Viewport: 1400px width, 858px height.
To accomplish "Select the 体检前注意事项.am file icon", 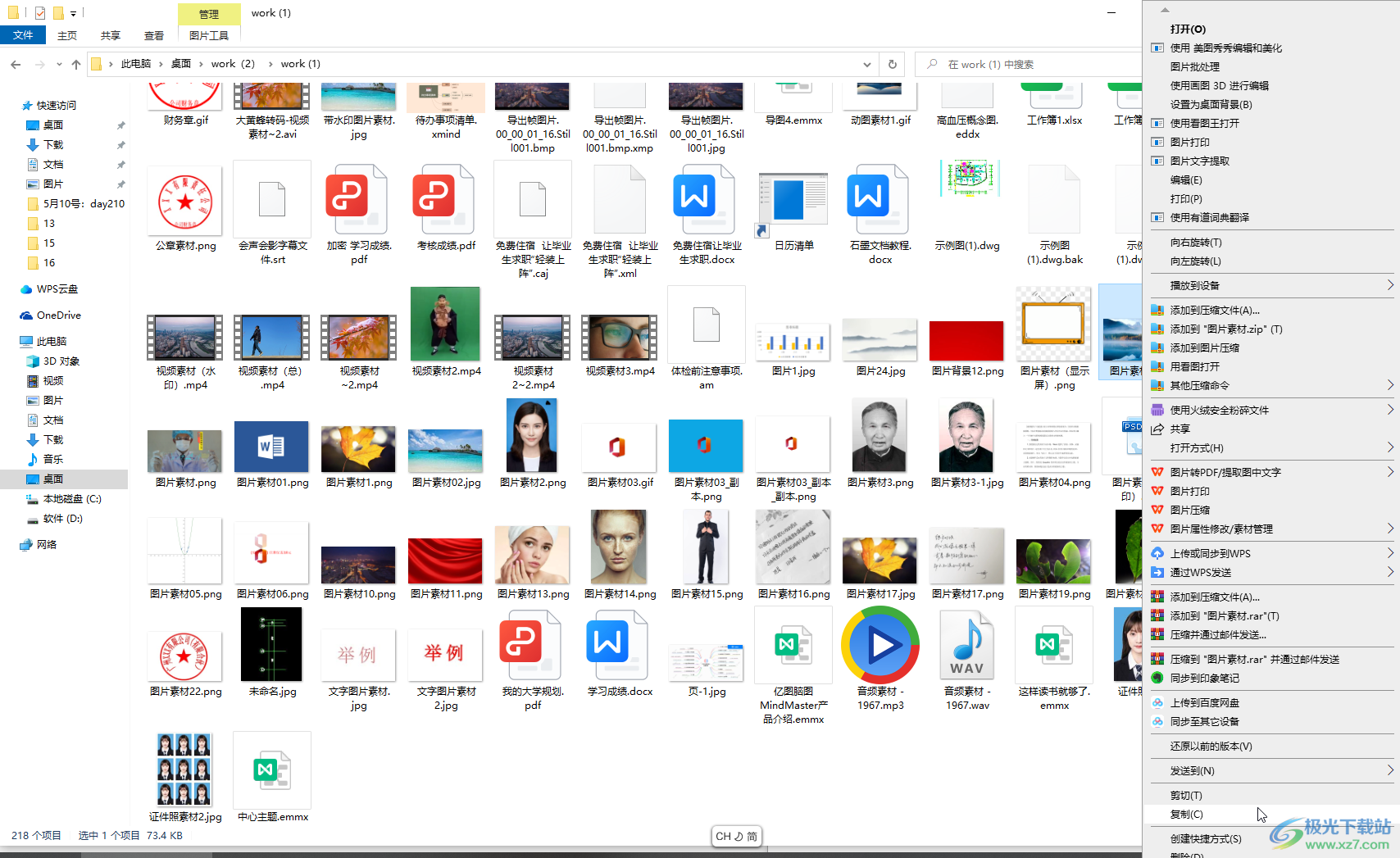I will click(706, 325).
